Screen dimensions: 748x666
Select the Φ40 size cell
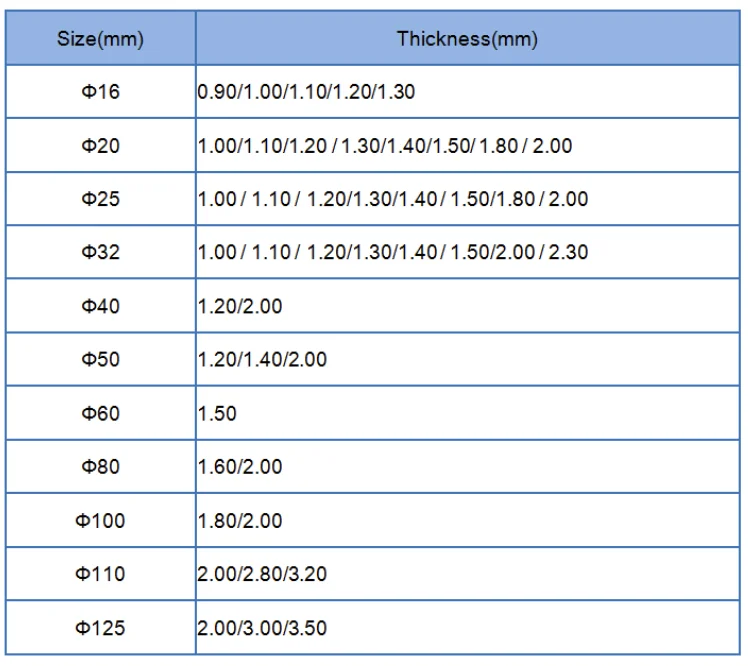point(100,306)
